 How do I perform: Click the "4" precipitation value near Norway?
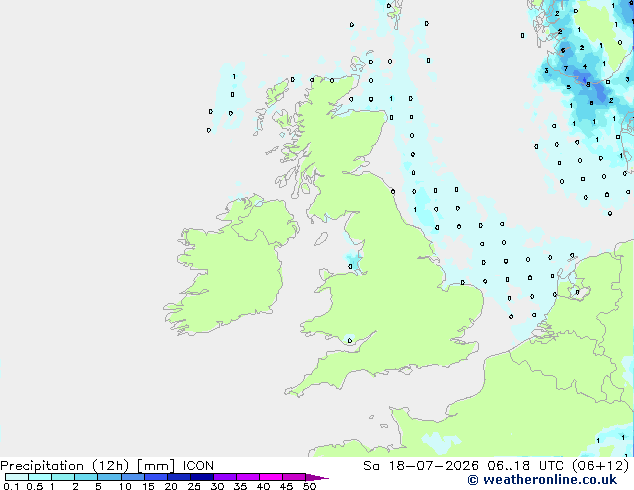[585, 67]
